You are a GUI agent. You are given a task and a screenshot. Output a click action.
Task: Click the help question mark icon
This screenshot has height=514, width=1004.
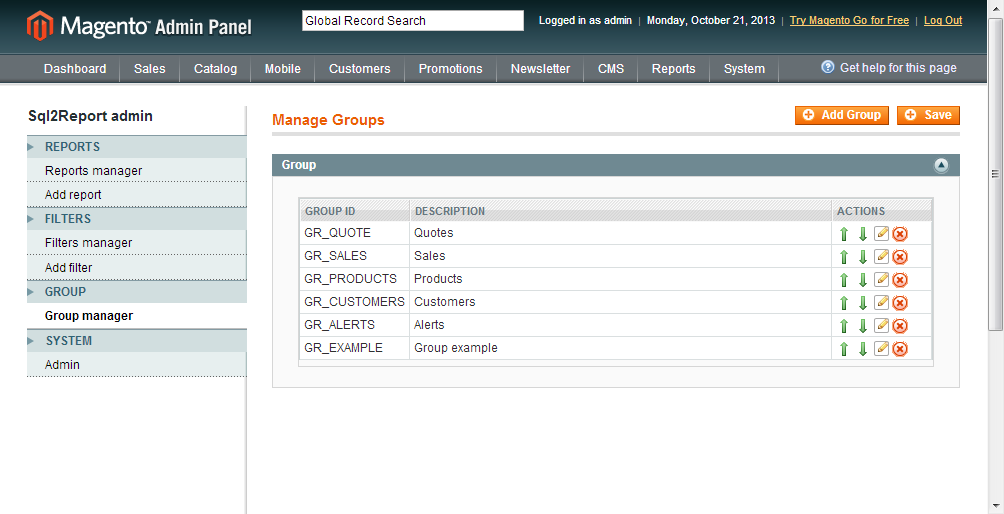(x=828, y=67)
